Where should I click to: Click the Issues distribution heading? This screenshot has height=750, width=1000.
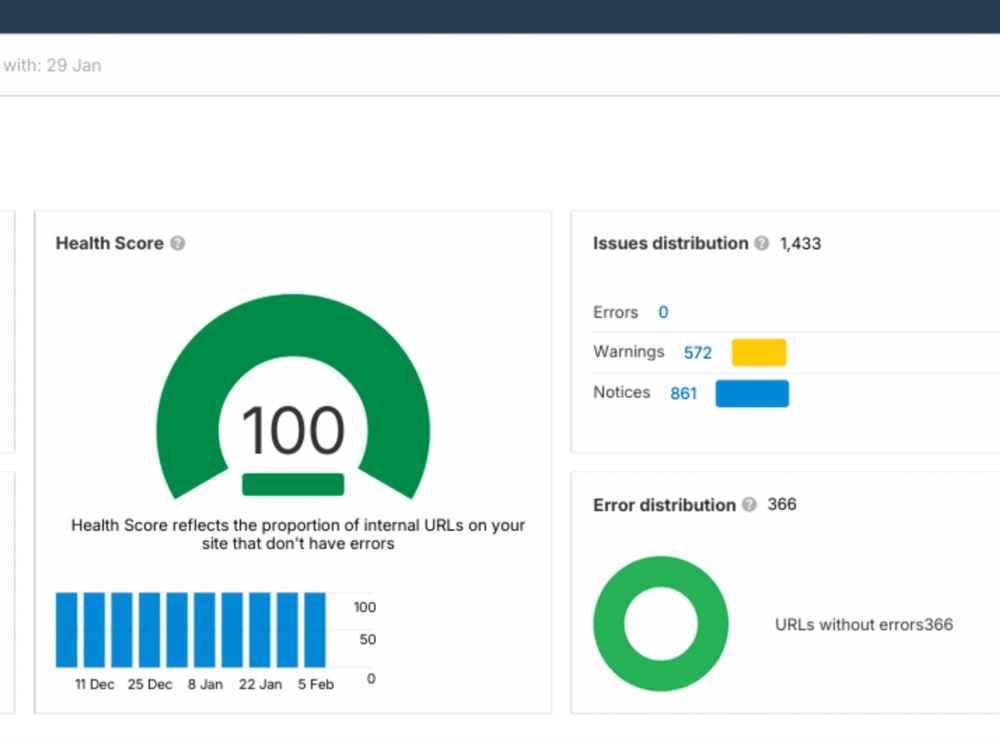(670, 243)
